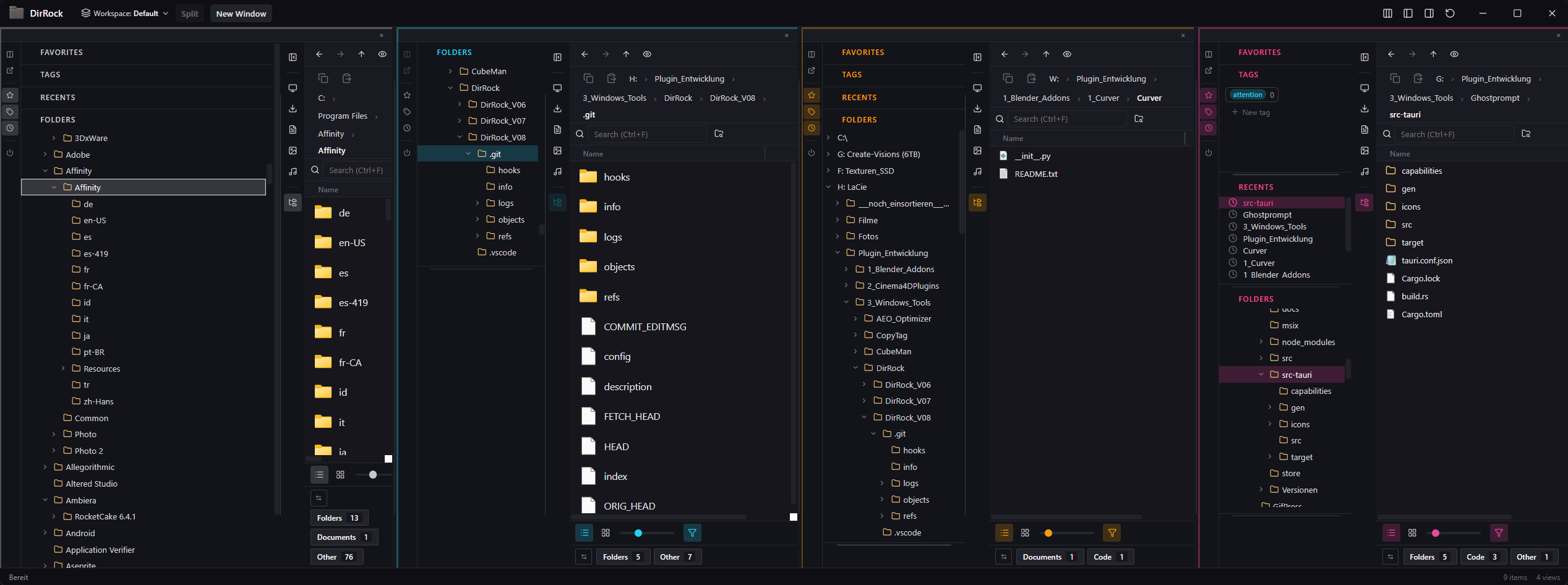Expand the Adobe folder in tree
Screen dimensions: 1568x585
point(45,155)
